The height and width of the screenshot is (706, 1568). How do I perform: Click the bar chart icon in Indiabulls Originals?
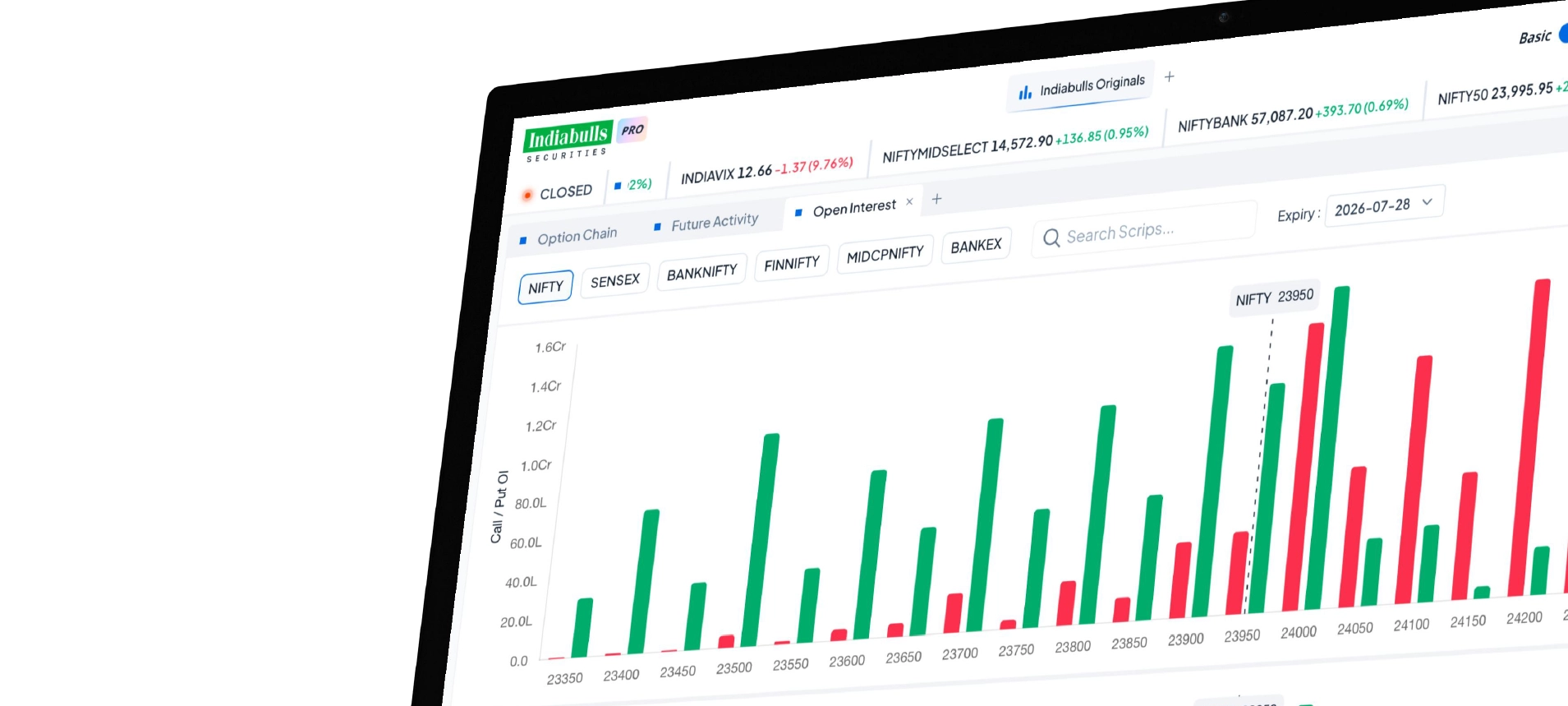click(x=1025, y=93)
